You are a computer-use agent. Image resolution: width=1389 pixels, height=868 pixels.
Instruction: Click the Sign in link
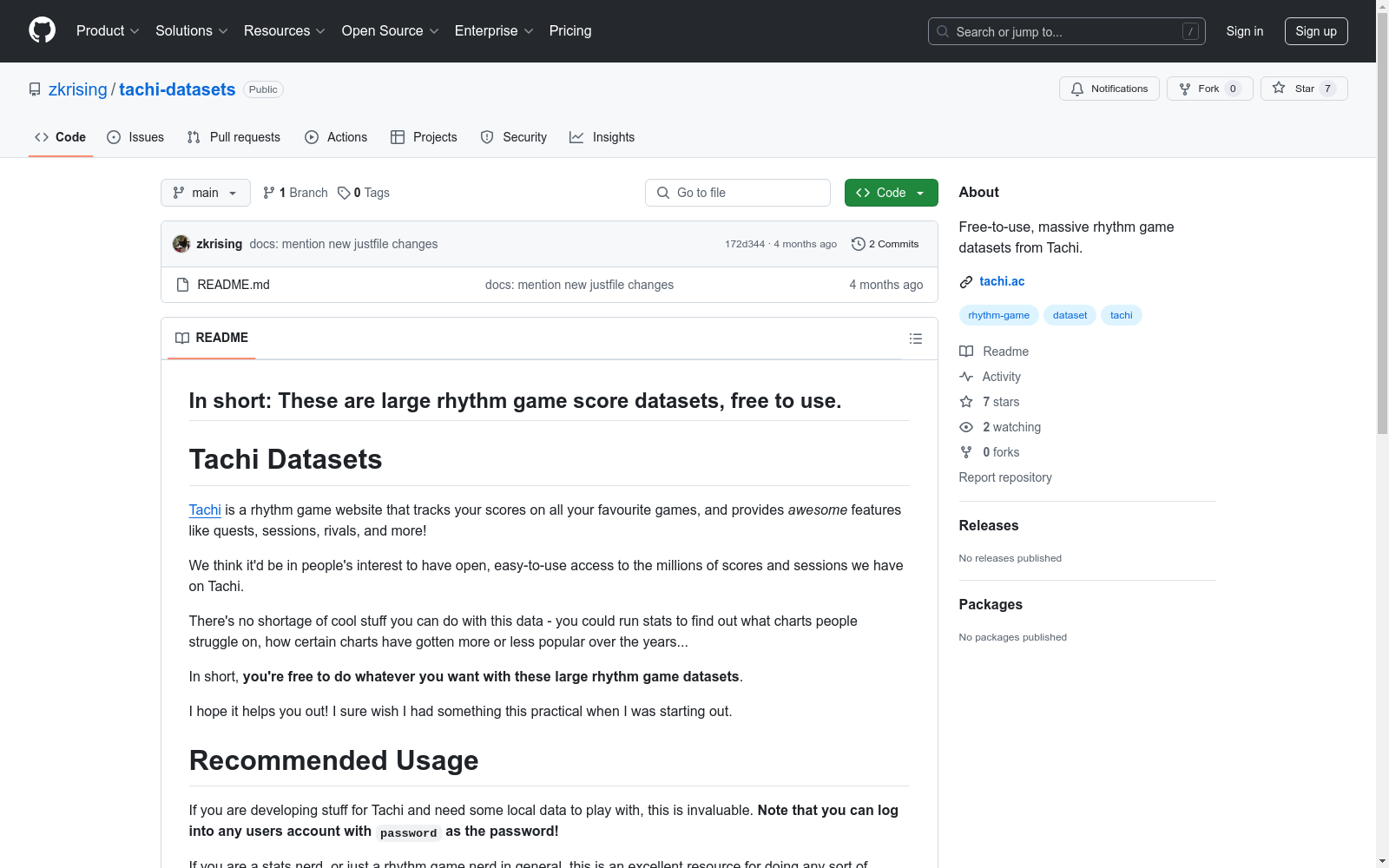pyautogui.click(x=1245, y=31)
